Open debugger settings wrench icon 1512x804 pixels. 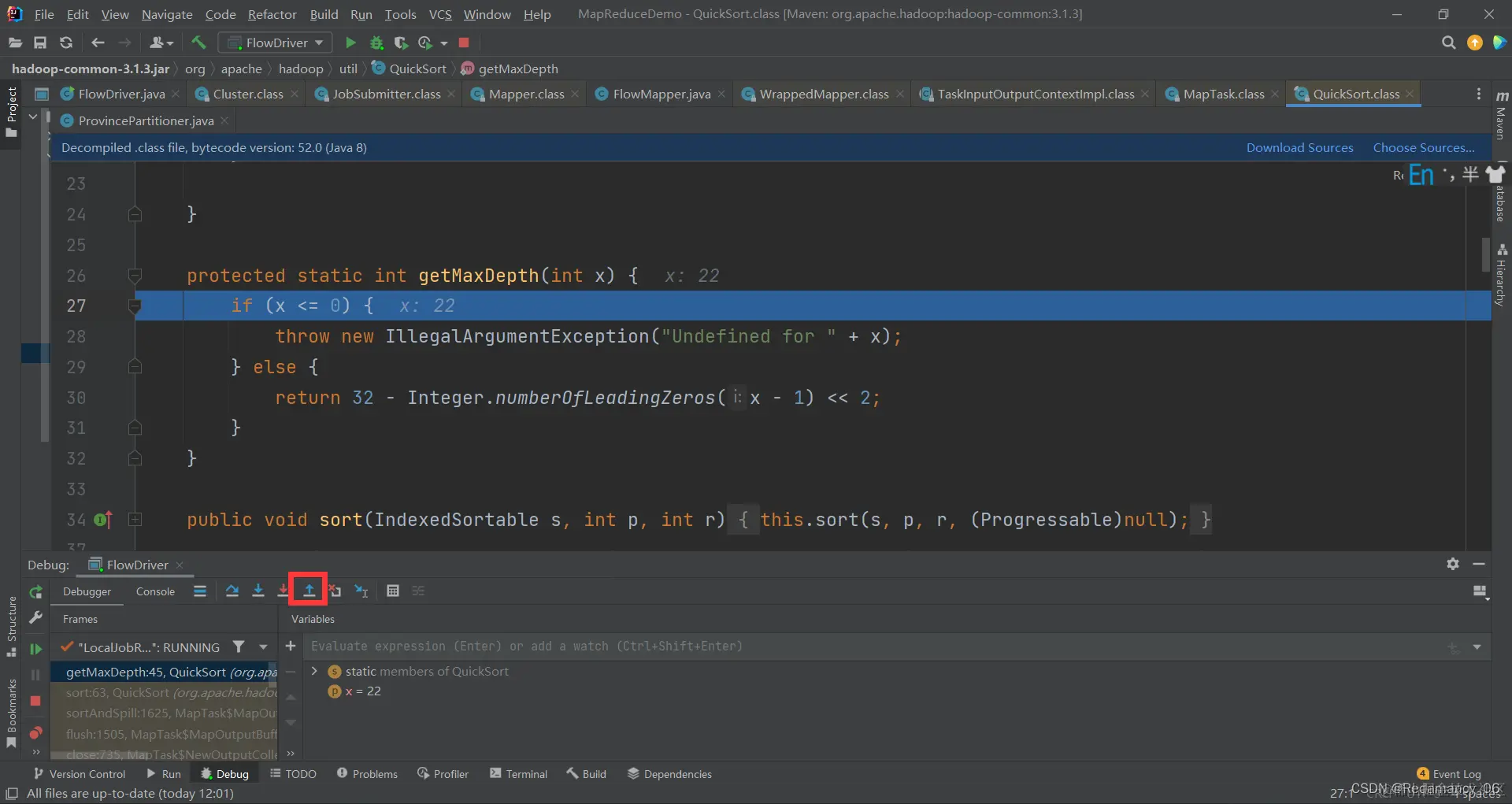pos(35,619)
